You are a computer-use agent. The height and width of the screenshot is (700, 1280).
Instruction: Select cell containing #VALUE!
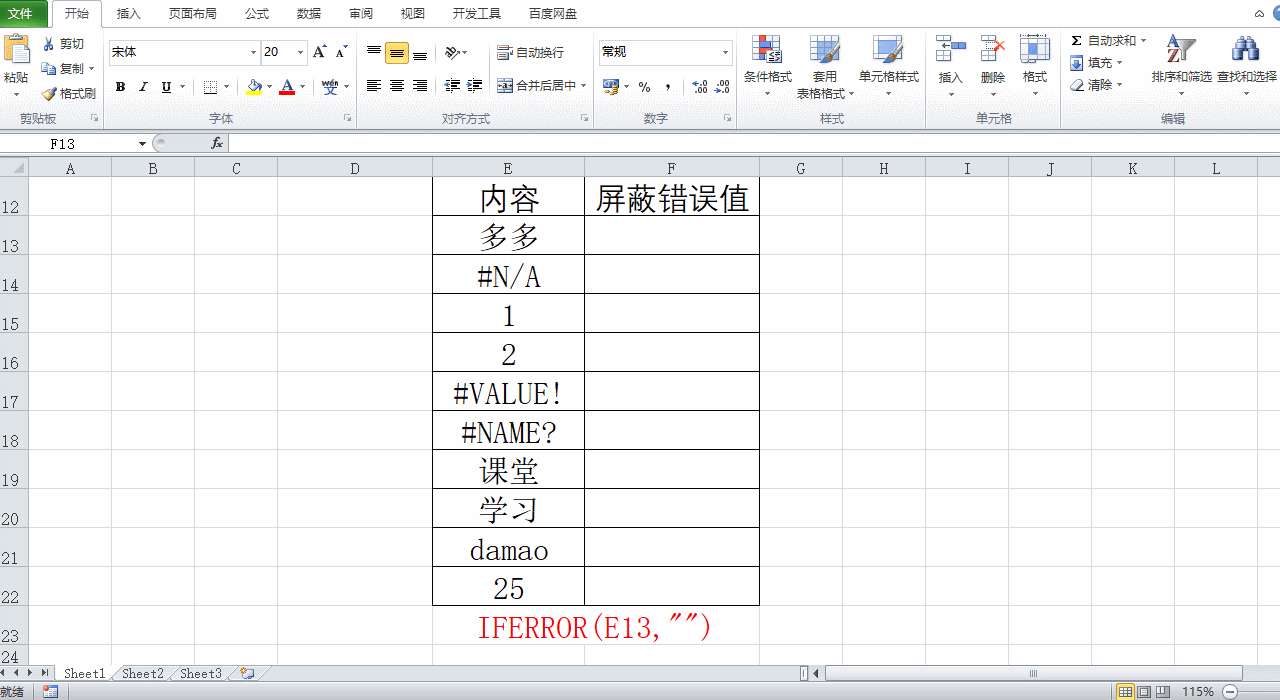pyautogui.click(x=509, y=391)
